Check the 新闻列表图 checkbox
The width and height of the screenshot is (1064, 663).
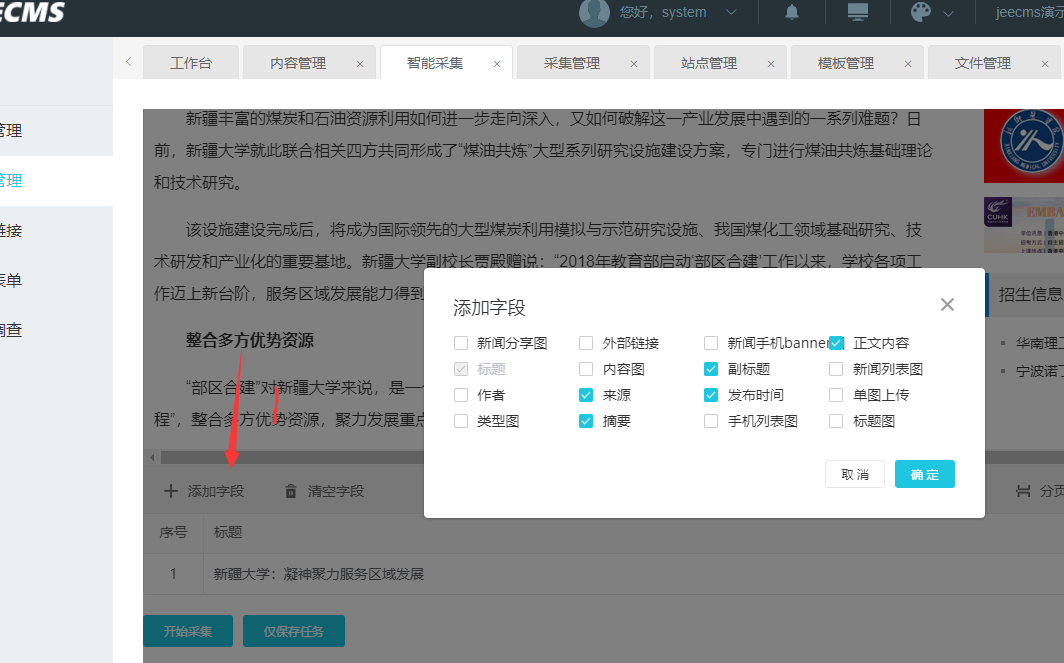coord(836,369)
